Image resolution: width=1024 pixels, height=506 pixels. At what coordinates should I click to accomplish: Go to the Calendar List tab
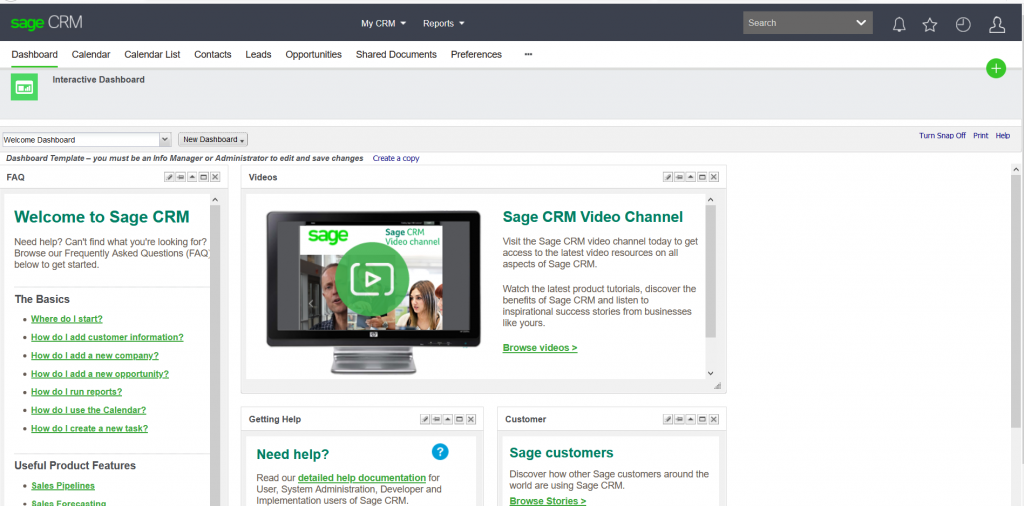[x=152, y=55]
